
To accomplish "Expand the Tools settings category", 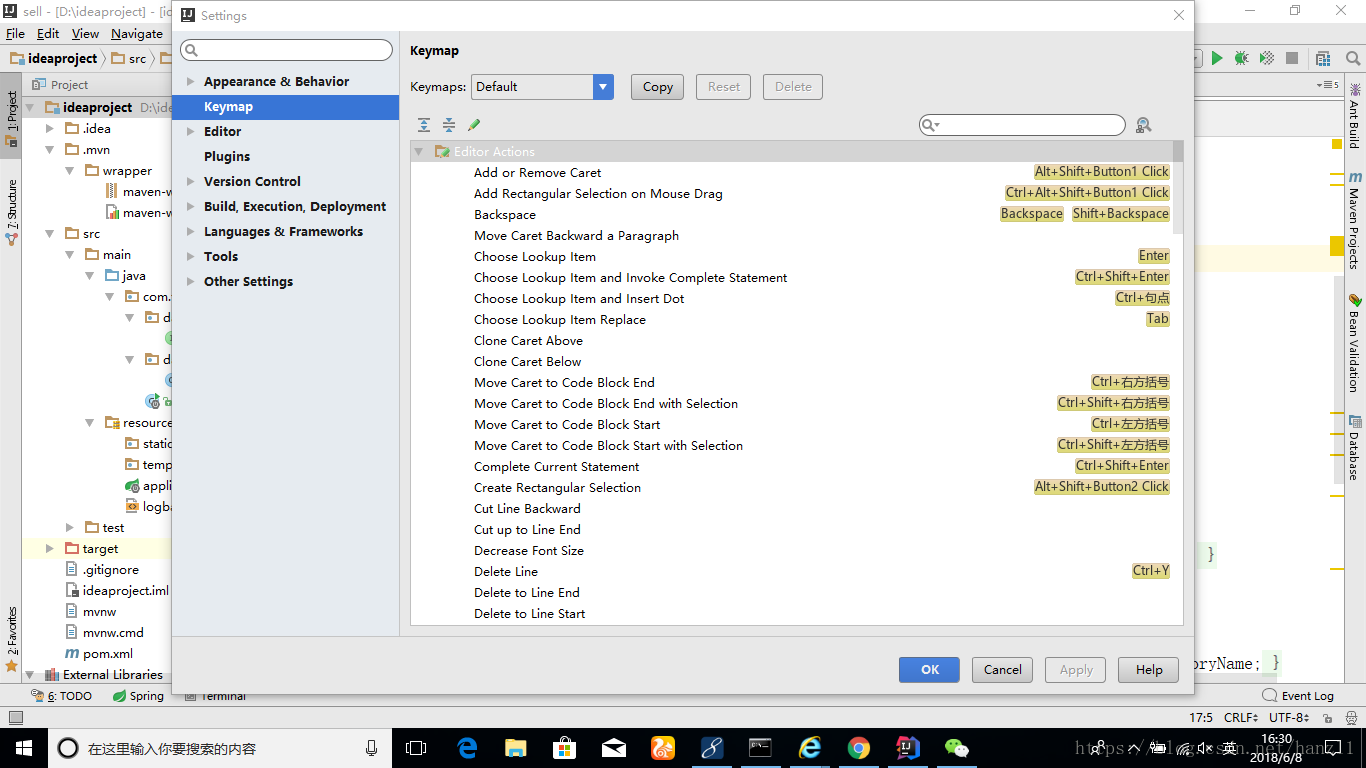I will [190, 257].
